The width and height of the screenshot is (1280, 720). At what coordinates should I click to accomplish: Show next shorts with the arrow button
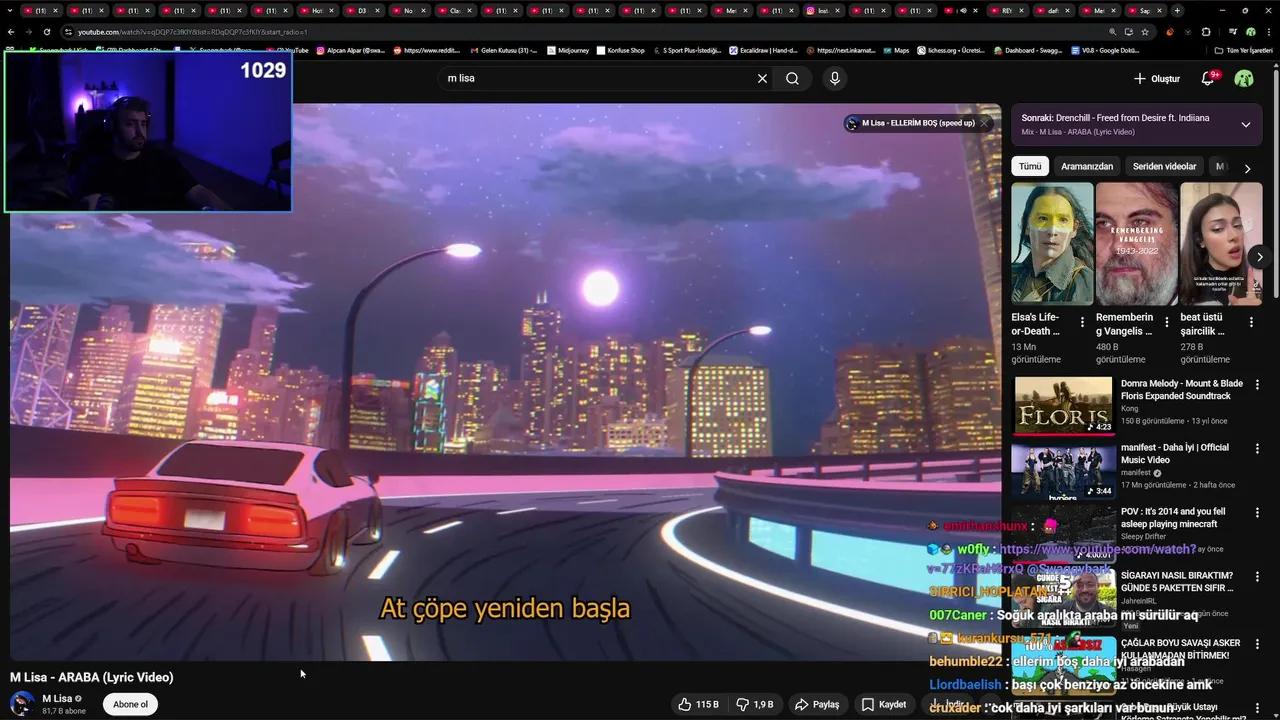click(x=1259, y=257)
